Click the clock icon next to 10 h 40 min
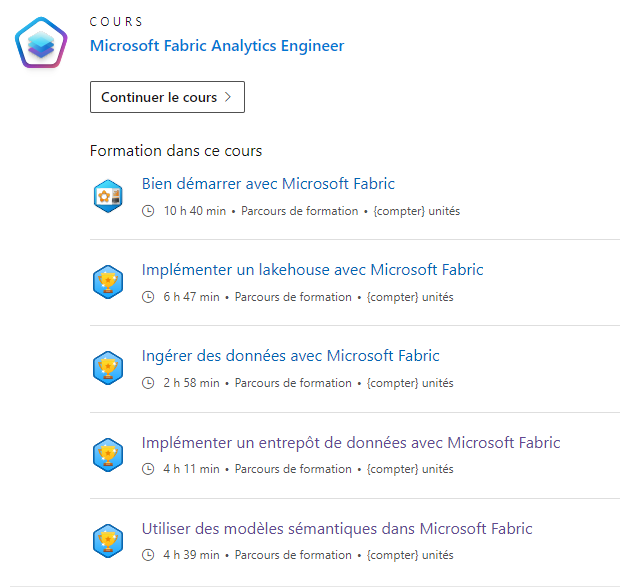 click(148, 211)
